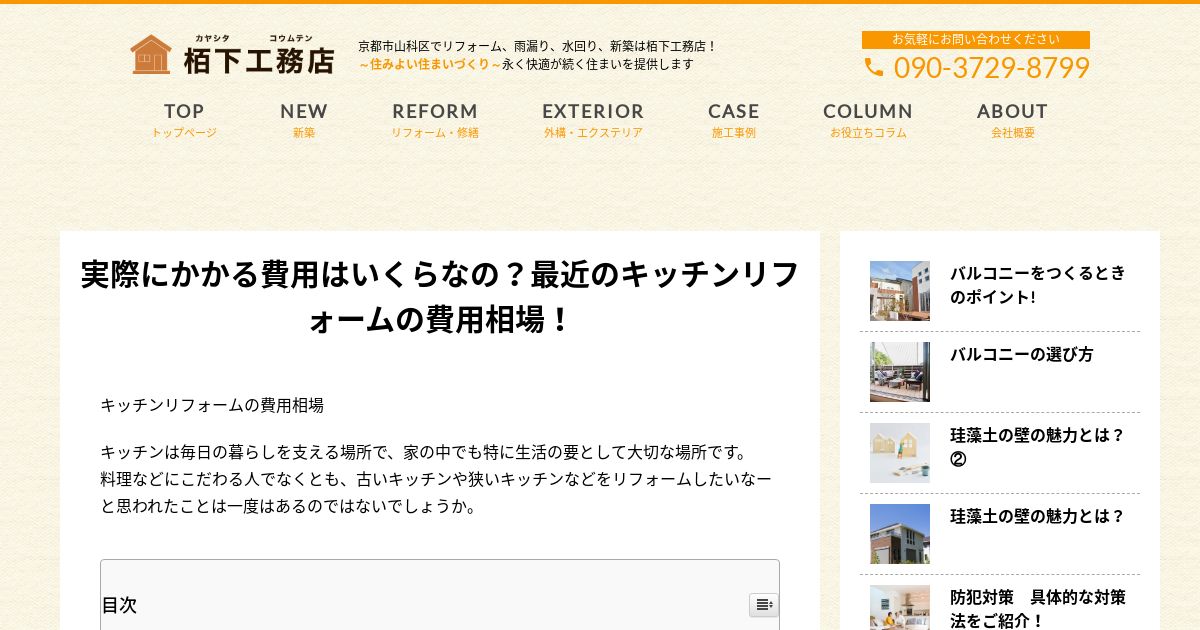Open the TOP トップページ menu

184,120
